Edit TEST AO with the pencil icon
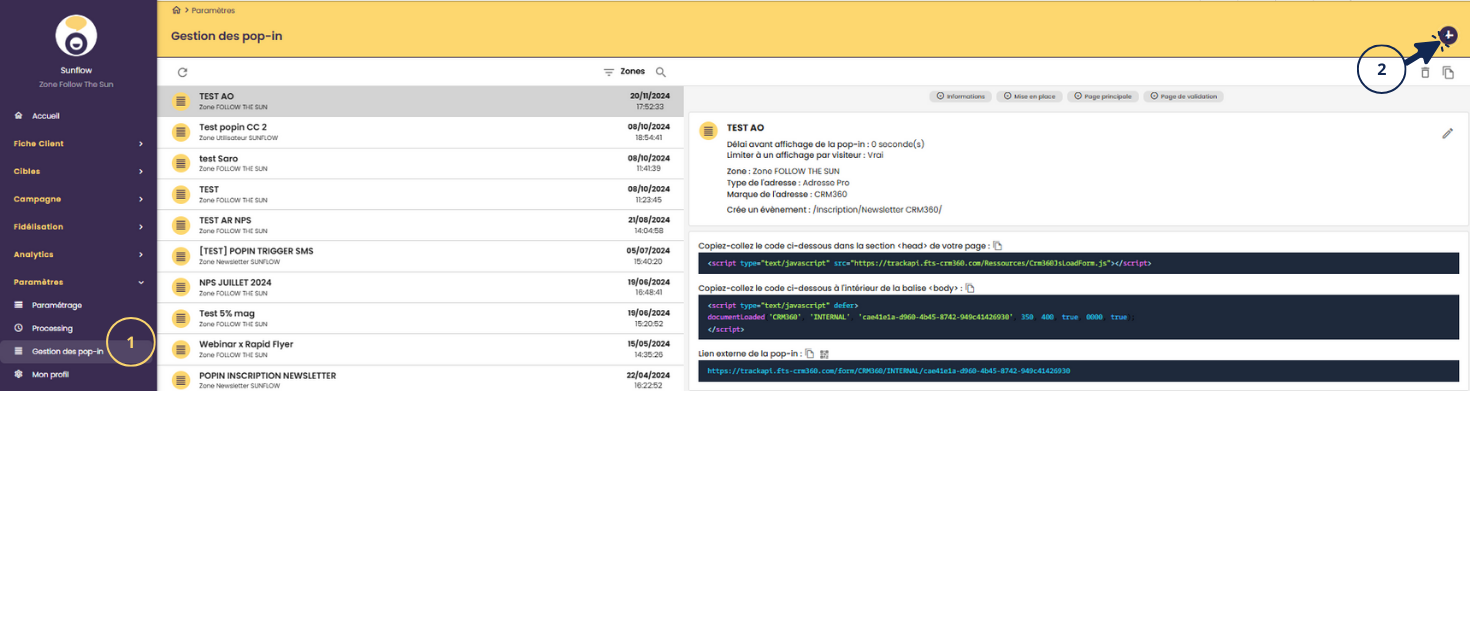This screenshot has width=1470, height=634. click(x=1447, y=133)
